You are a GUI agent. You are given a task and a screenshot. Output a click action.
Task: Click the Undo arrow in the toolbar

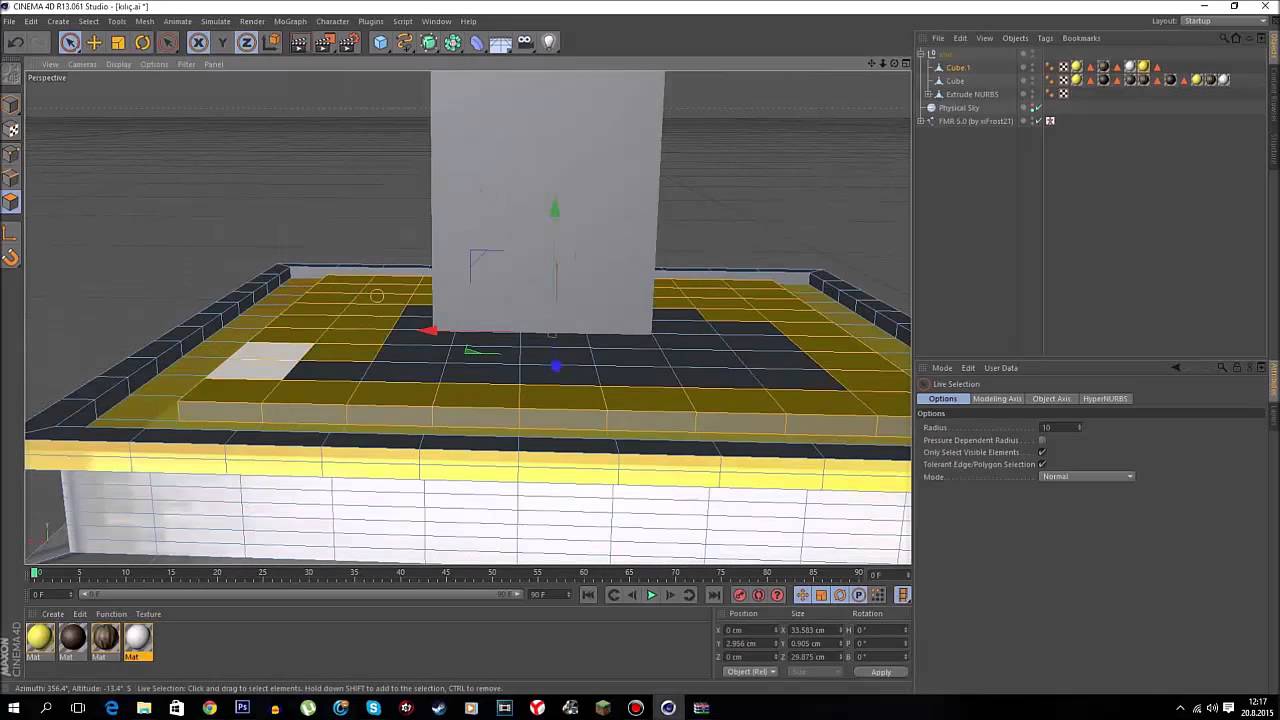(16, 42)
